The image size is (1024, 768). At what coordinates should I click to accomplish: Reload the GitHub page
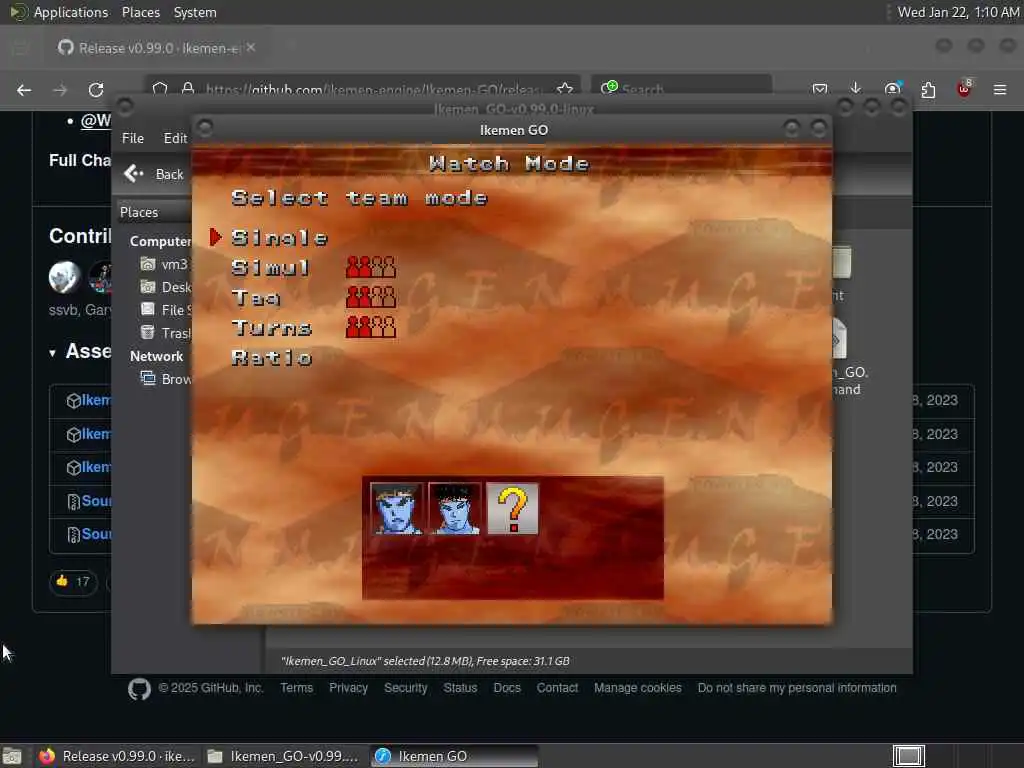point(96,90)
